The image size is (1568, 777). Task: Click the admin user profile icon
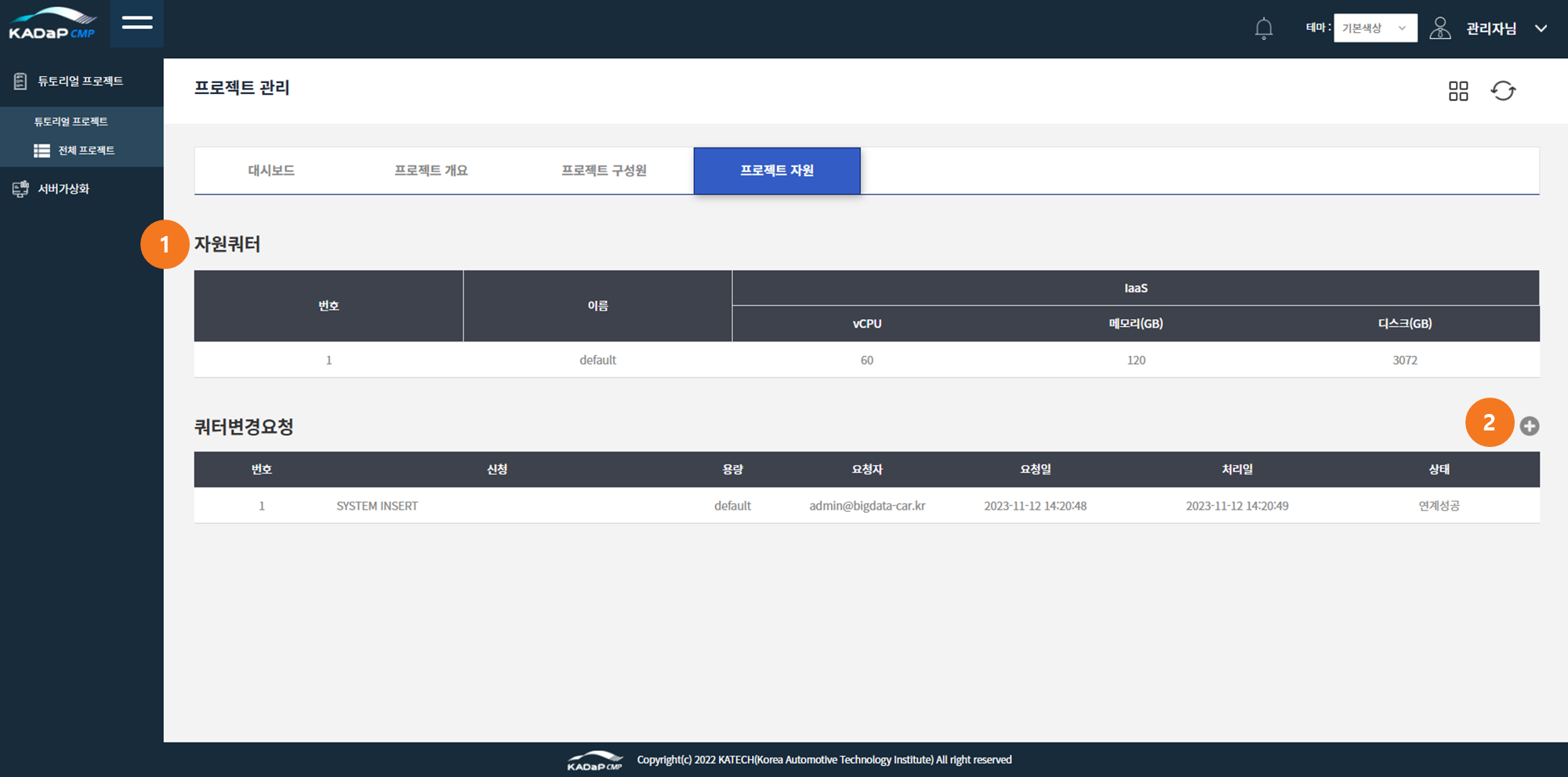coord(1439,29)
